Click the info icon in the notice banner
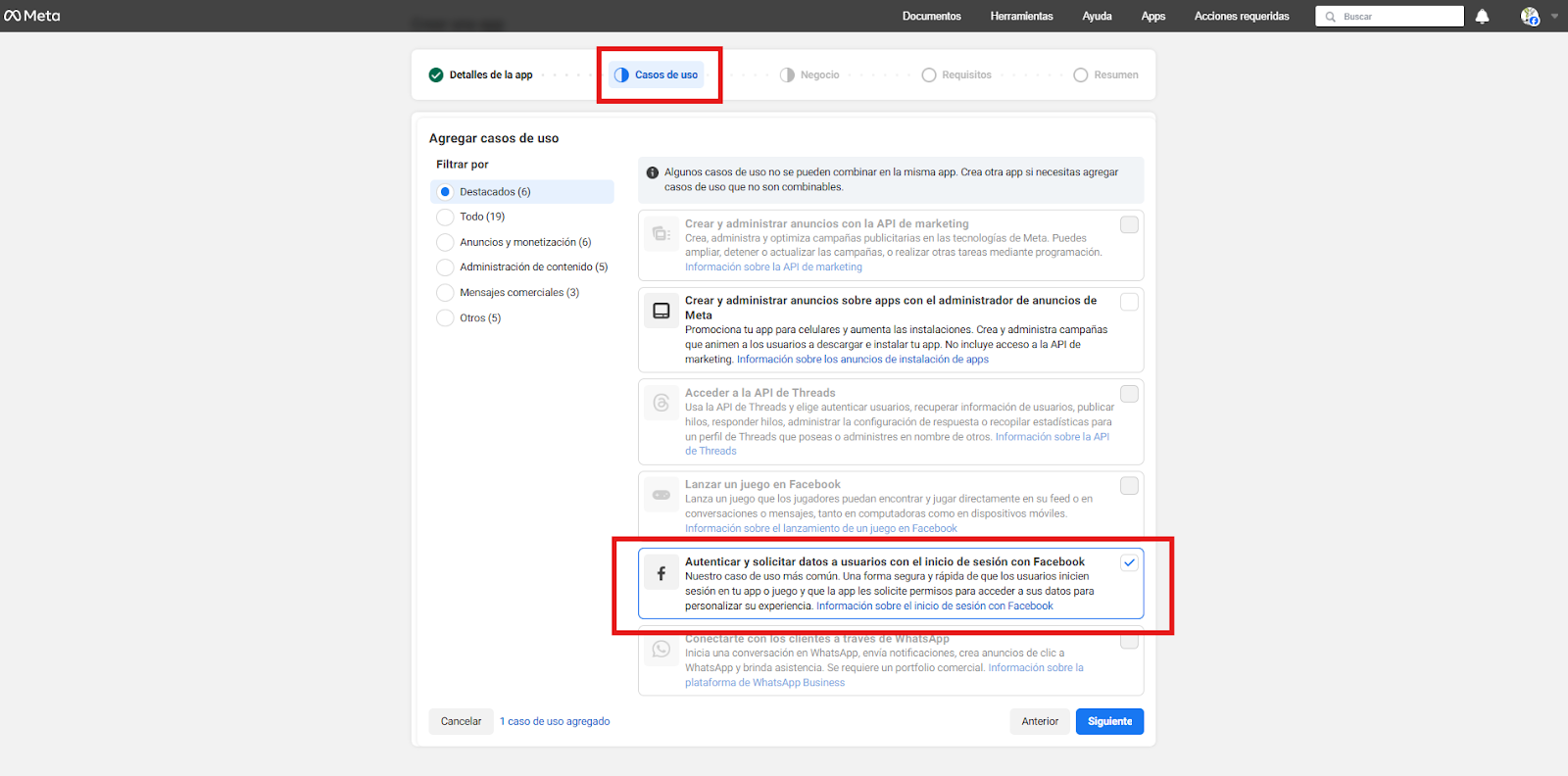 click(653, 172)
